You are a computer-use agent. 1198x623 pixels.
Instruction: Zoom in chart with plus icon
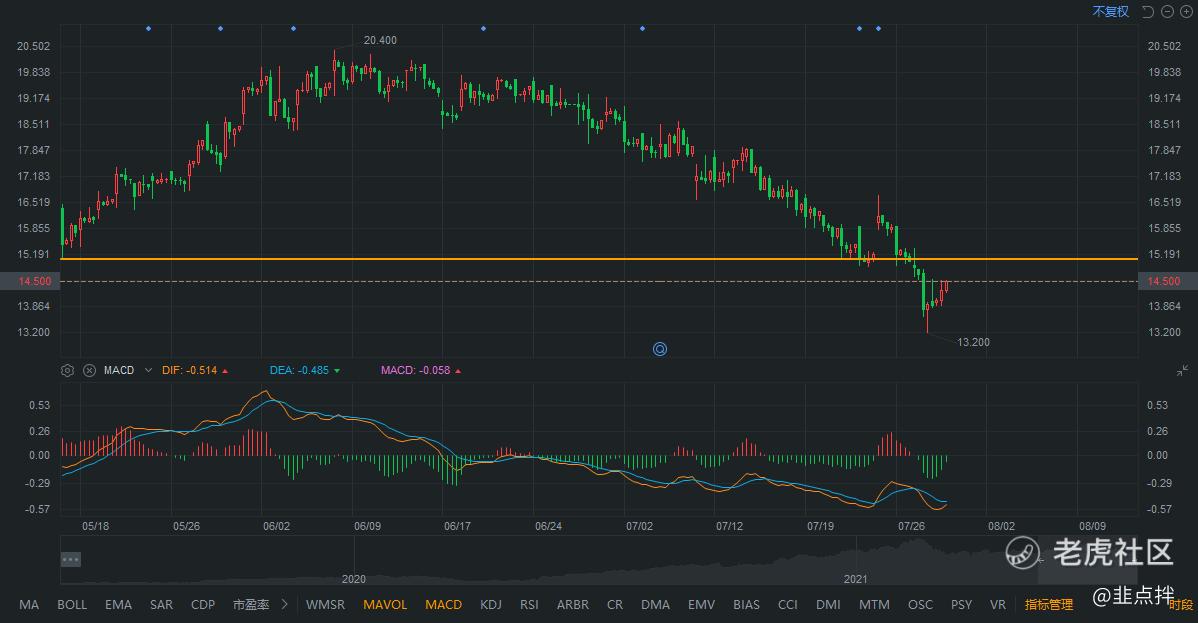click(1186, 11)
